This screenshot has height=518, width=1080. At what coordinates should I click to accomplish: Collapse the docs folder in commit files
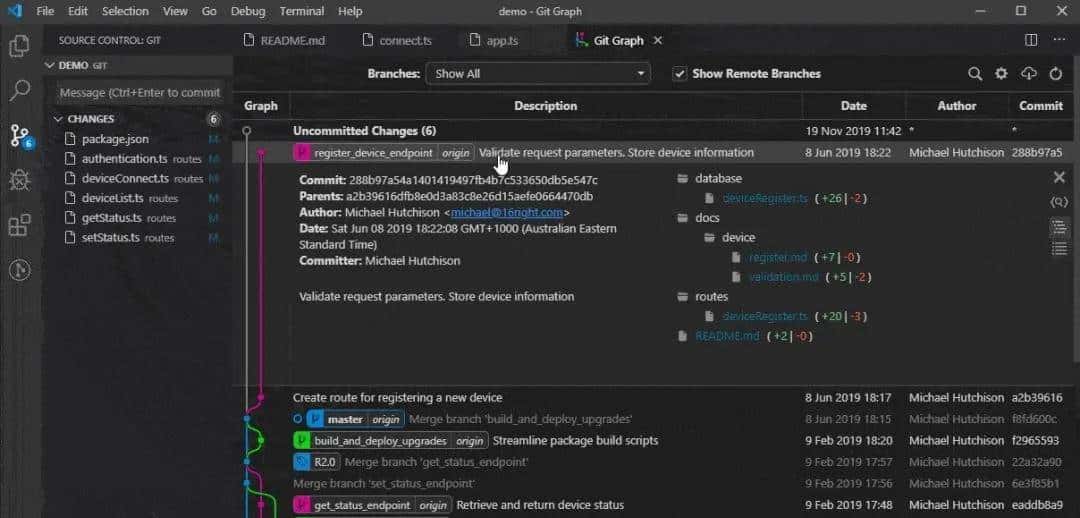[x=698, y=218]
